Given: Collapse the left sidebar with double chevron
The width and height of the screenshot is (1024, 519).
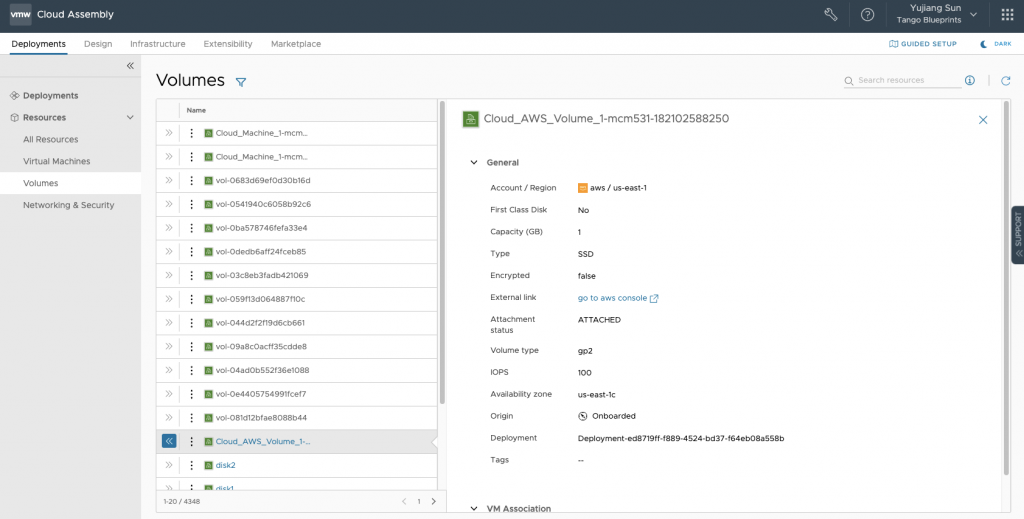Looking at the screenshot, I should coord(130,66).
